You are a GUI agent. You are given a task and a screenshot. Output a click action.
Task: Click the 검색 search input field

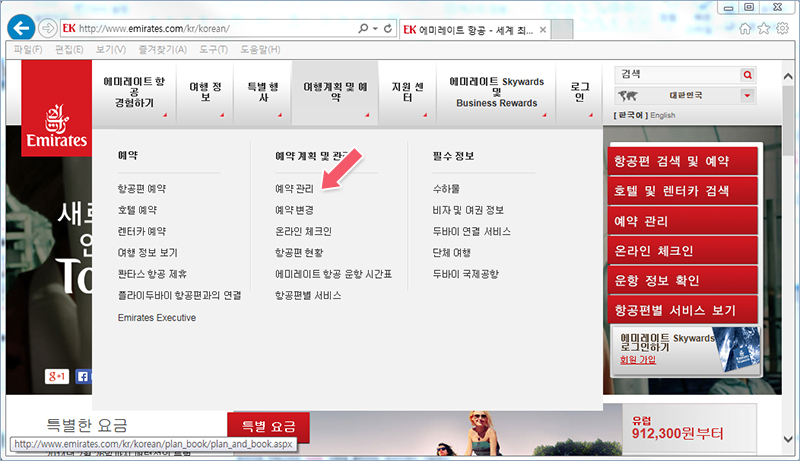(x=676, y=75)
